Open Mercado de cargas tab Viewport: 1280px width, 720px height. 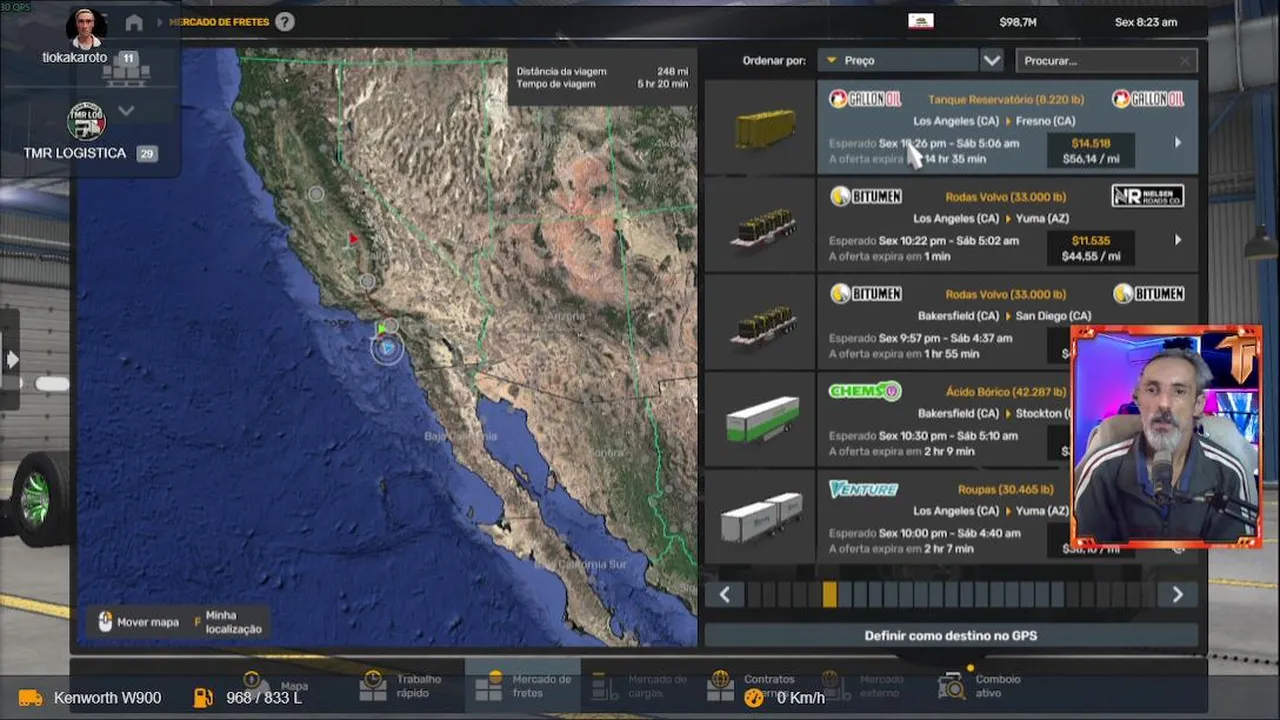pyautogui.click(x=639, y=685)
